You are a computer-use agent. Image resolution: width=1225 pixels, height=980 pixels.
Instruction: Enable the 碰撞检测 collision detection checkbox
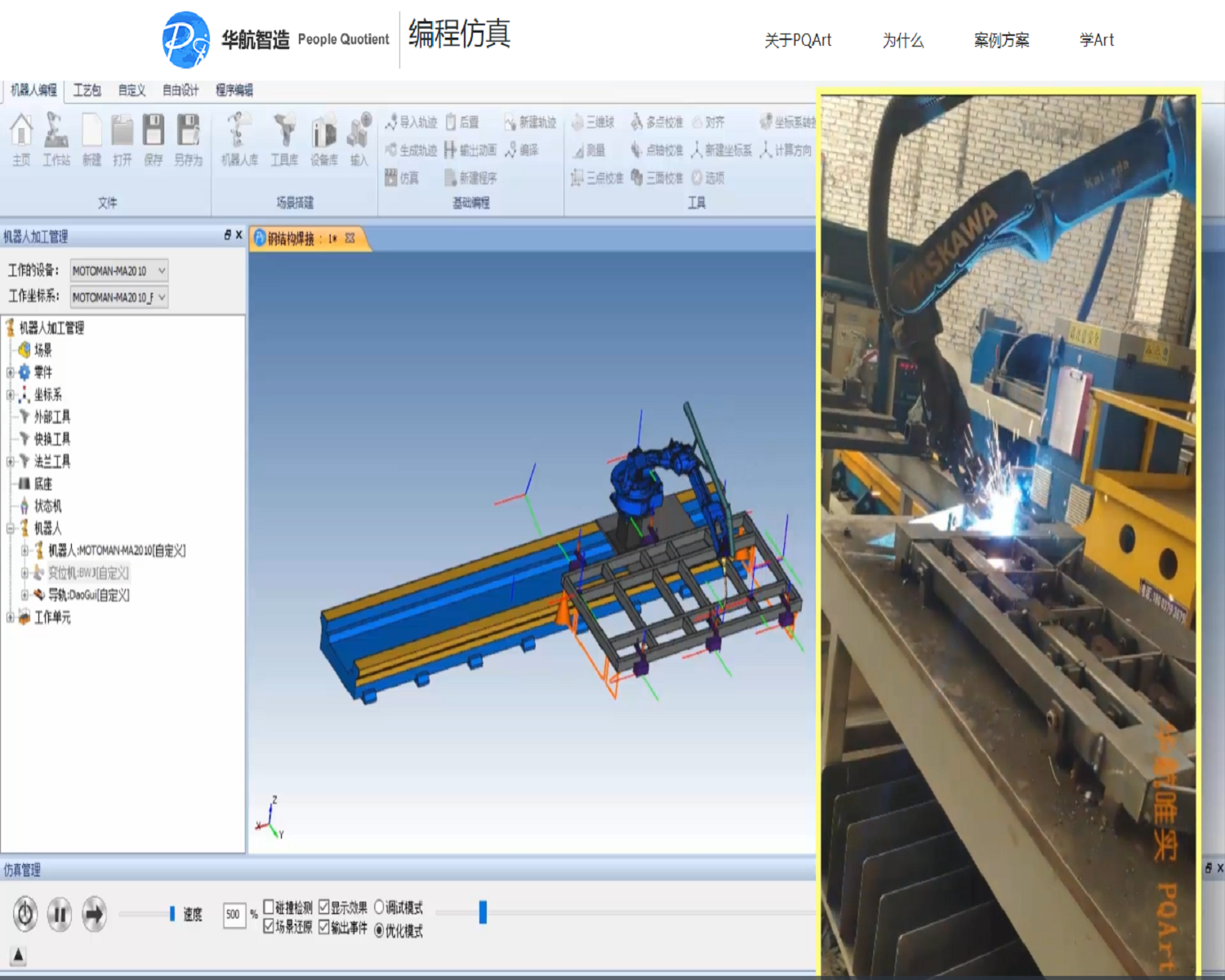[x=269, y=907]
